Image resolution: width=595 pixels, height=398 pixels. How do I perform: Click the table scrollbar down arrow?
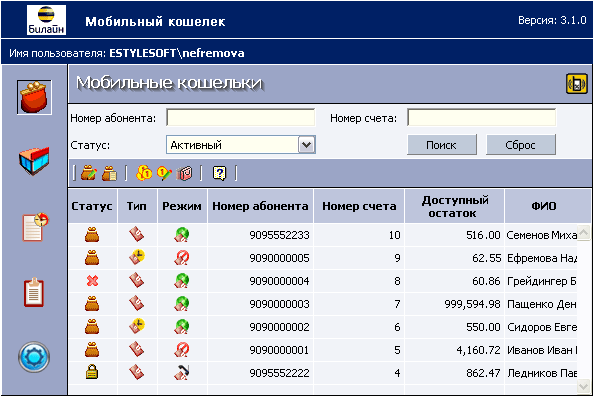tap(584, 387)
